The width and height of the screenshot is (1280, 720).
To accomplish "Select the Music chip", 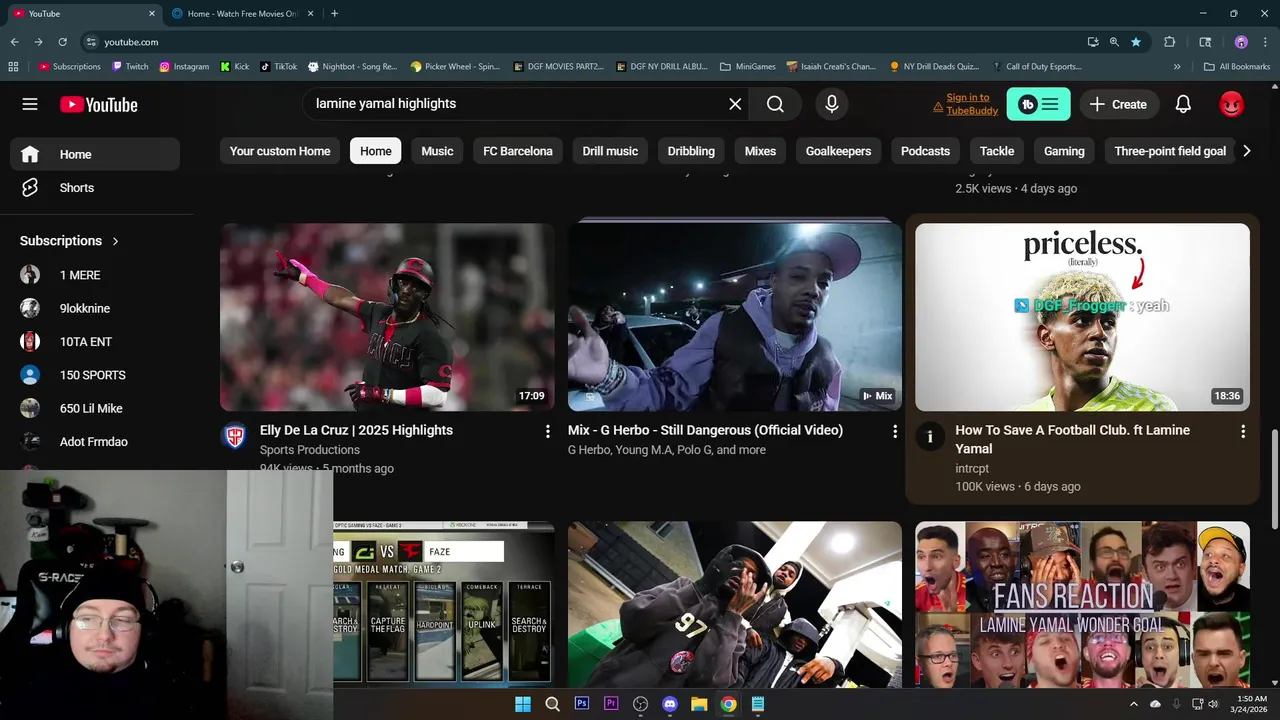I will pyautogui.click(x=437, y=151).
